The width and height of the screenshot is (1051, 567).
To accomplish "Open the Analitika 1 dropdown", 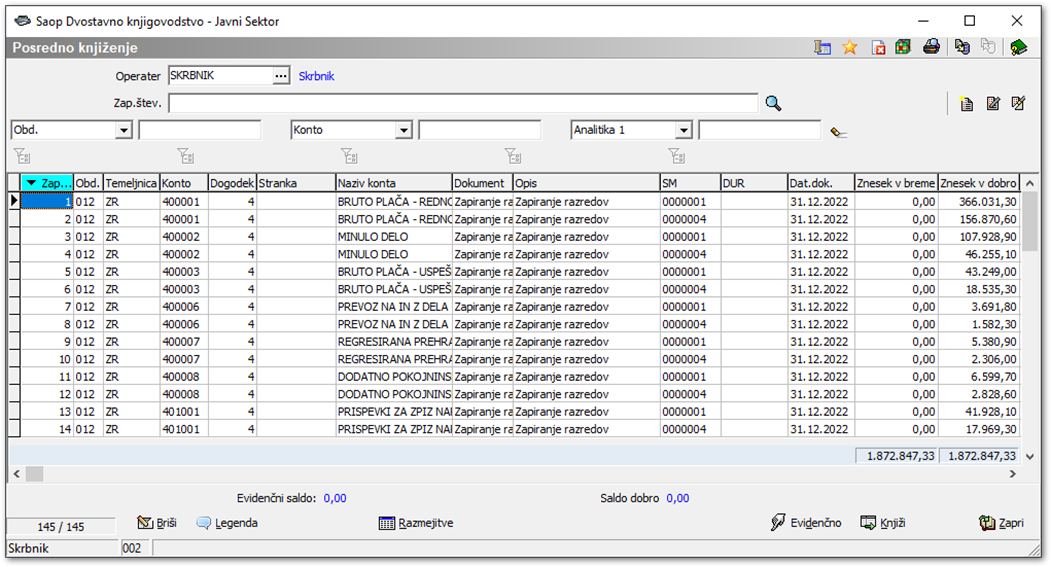I will (684, 130).
